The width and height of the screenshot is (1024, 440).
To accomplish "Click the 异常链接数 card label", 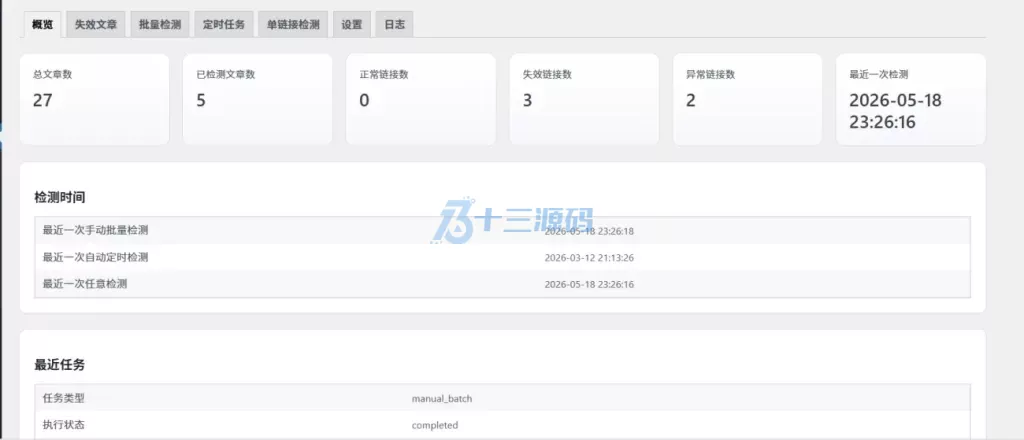I will pos(711,74).
